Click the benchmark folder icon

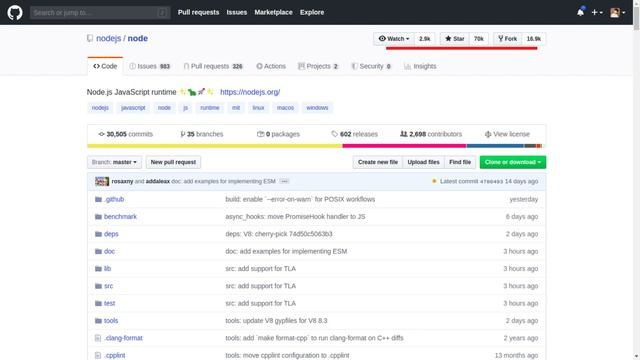tap(98, 217)
